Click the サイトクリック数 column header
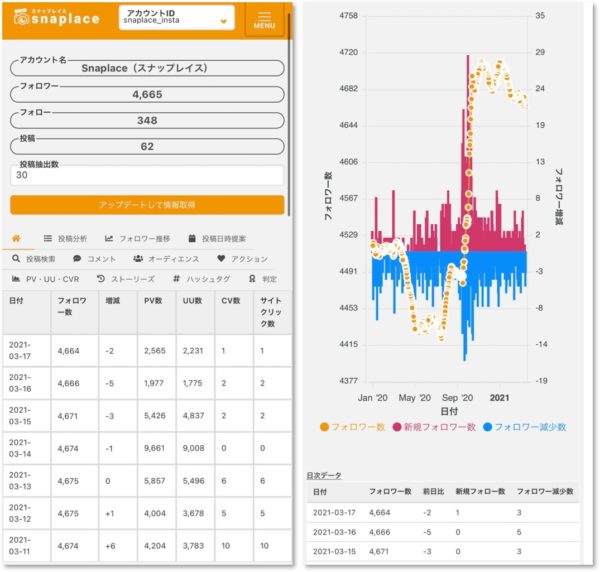This screenshot has width=600, height=572. (x=271, y=312)
